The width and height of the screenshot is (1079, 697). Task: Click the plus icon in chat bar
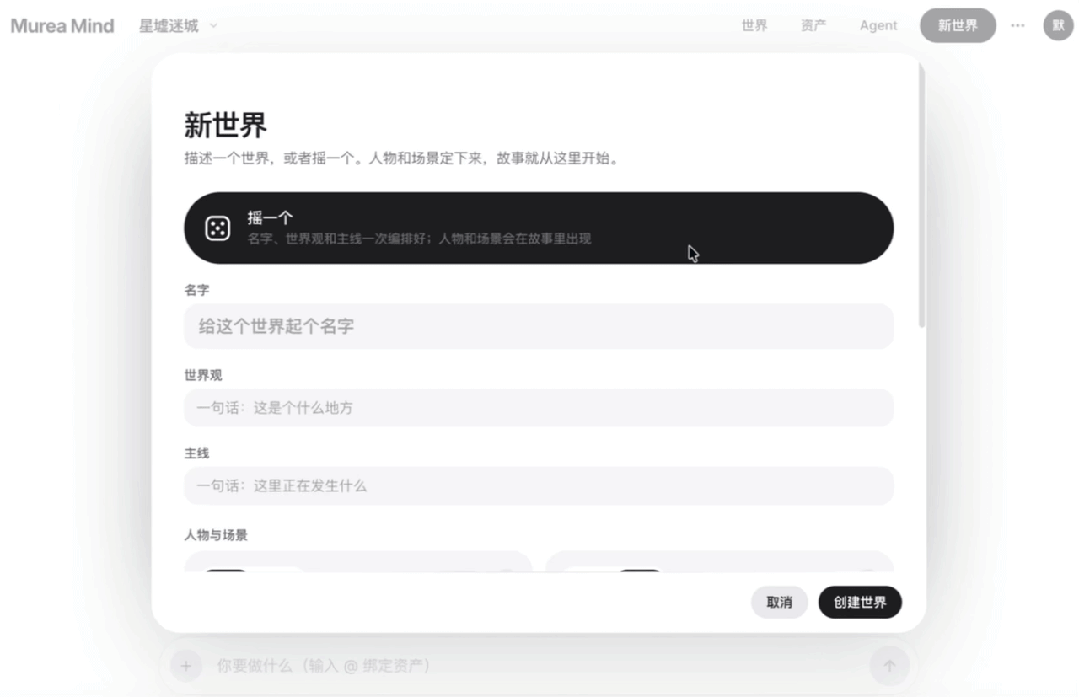(186, 666)
